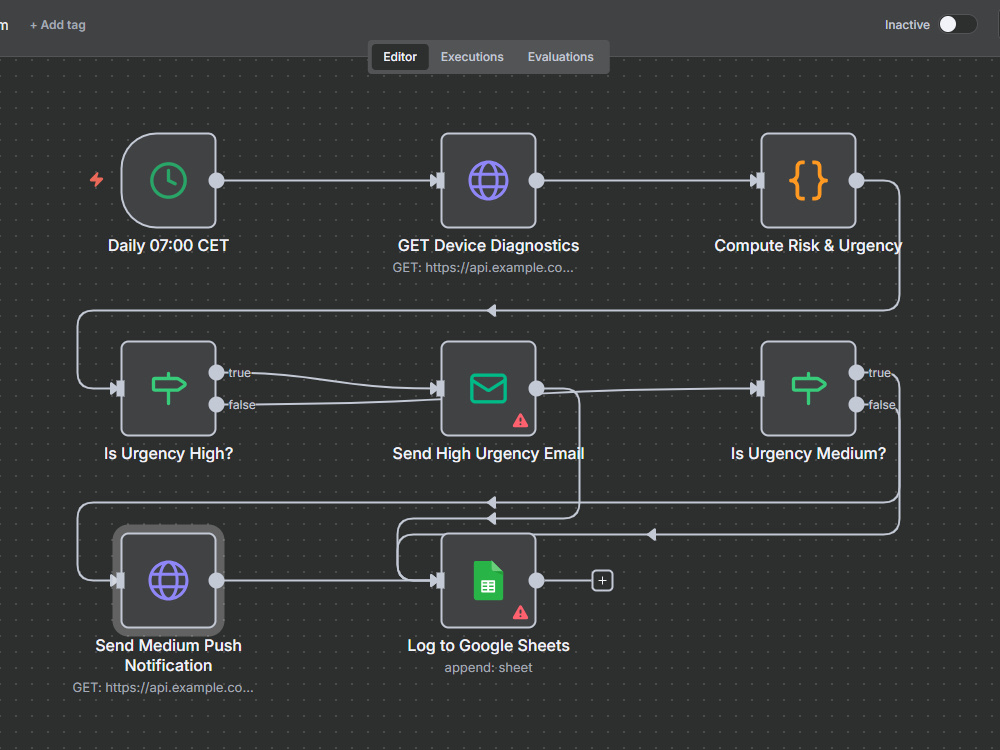Click the GET Device Diagnostics label
Screen dimensions: 1000x750
click(489, 246)
